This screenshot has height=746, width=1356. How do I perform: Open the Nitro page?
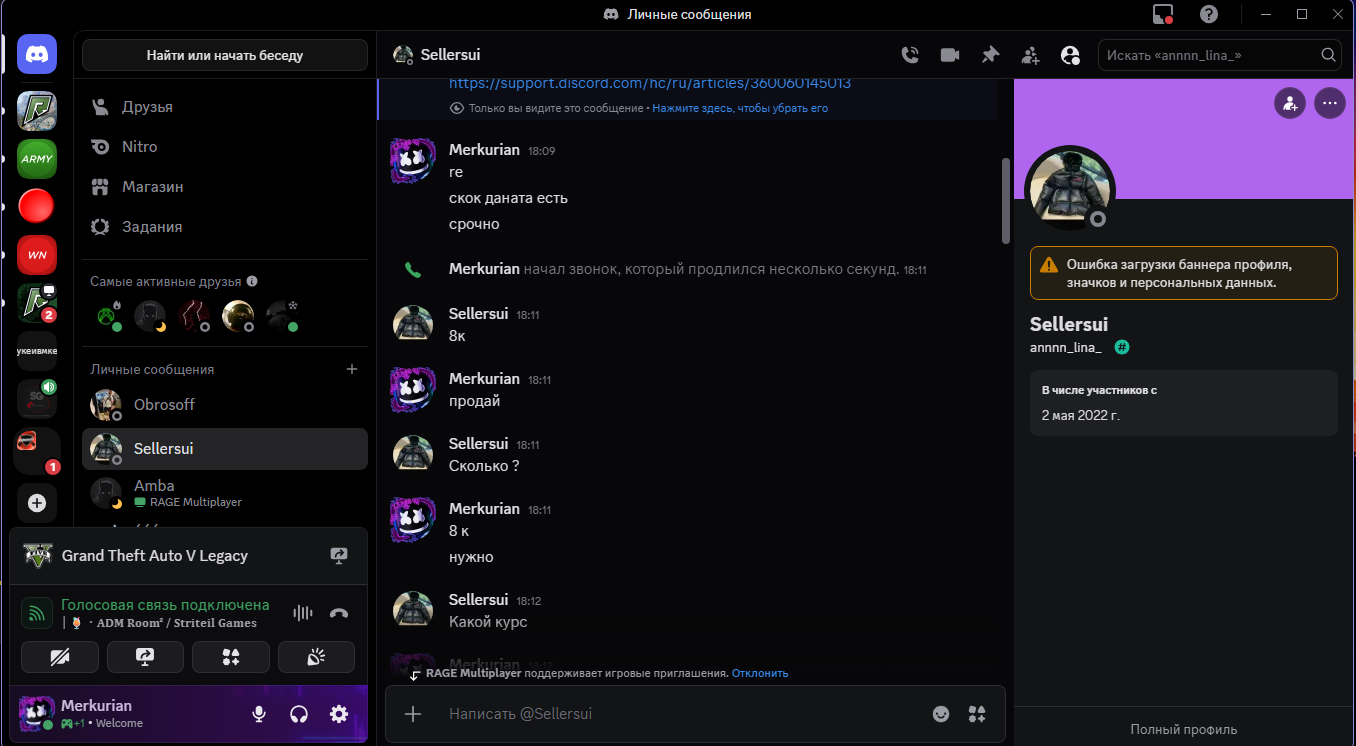click(x=140, y=147)
